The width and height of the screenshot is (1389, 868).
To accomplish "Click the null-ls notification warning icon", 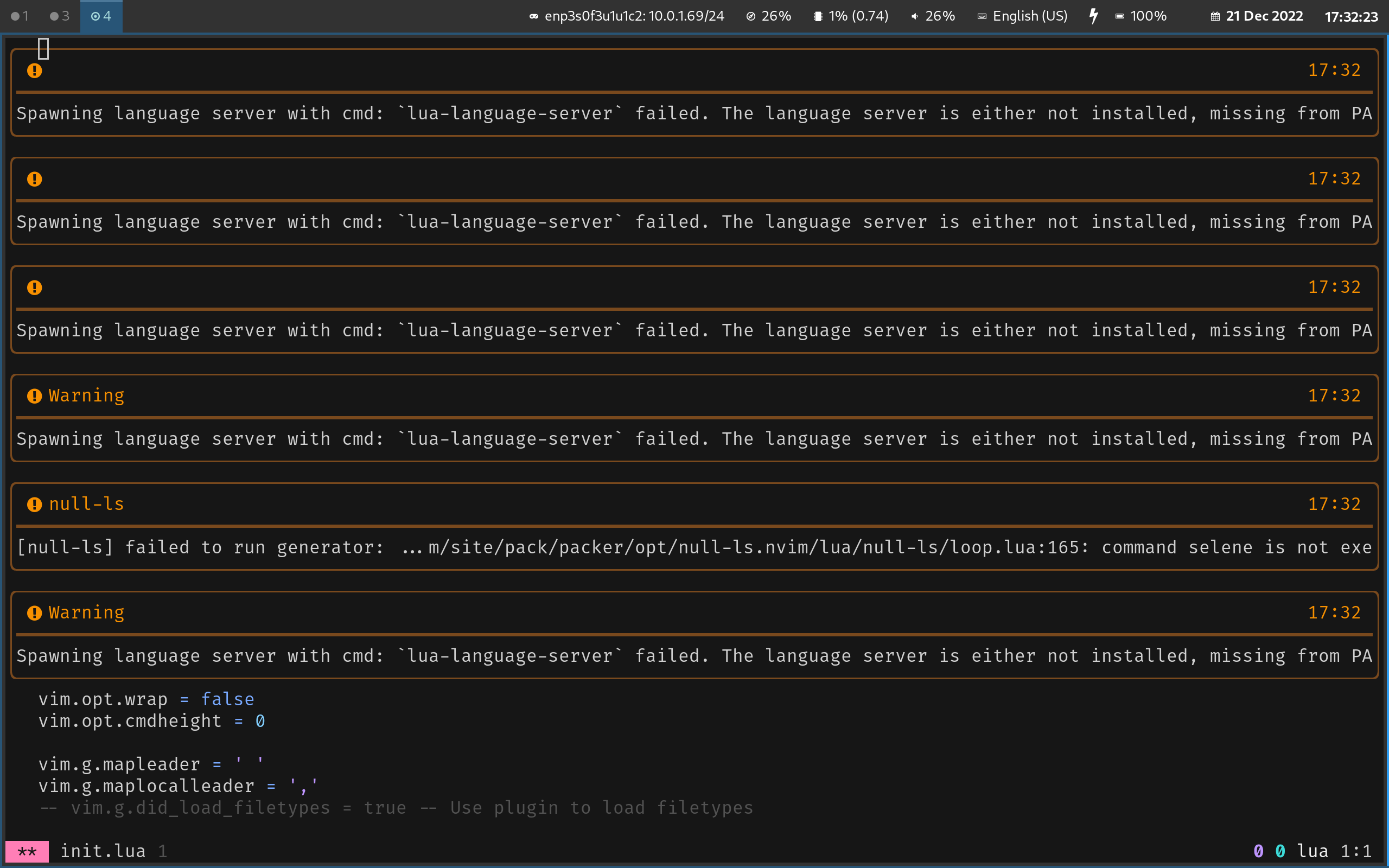I will tap(34, 504).
